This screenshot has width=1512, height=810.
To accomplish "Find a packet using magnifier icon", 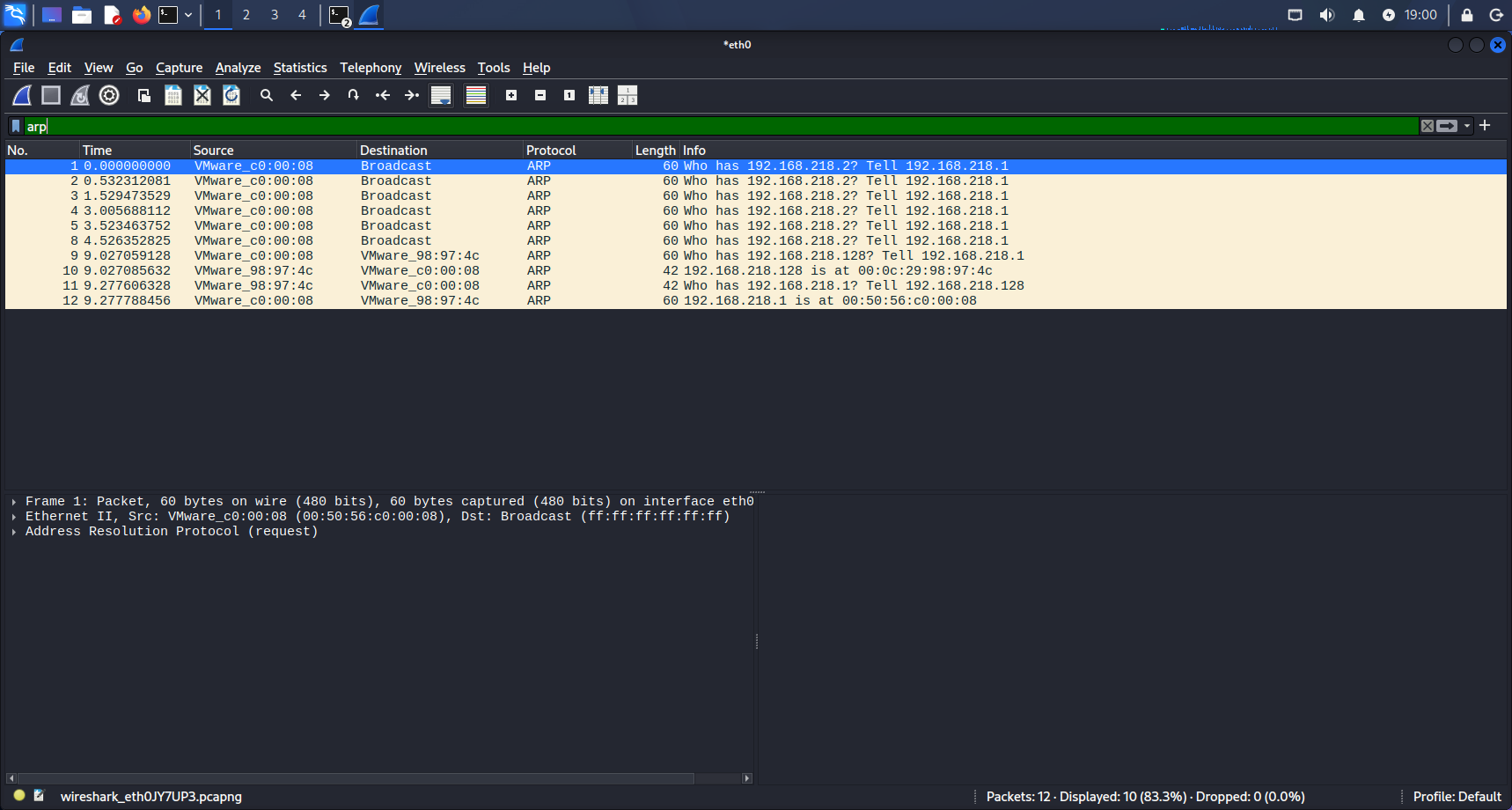I will [x=267, y=95].
